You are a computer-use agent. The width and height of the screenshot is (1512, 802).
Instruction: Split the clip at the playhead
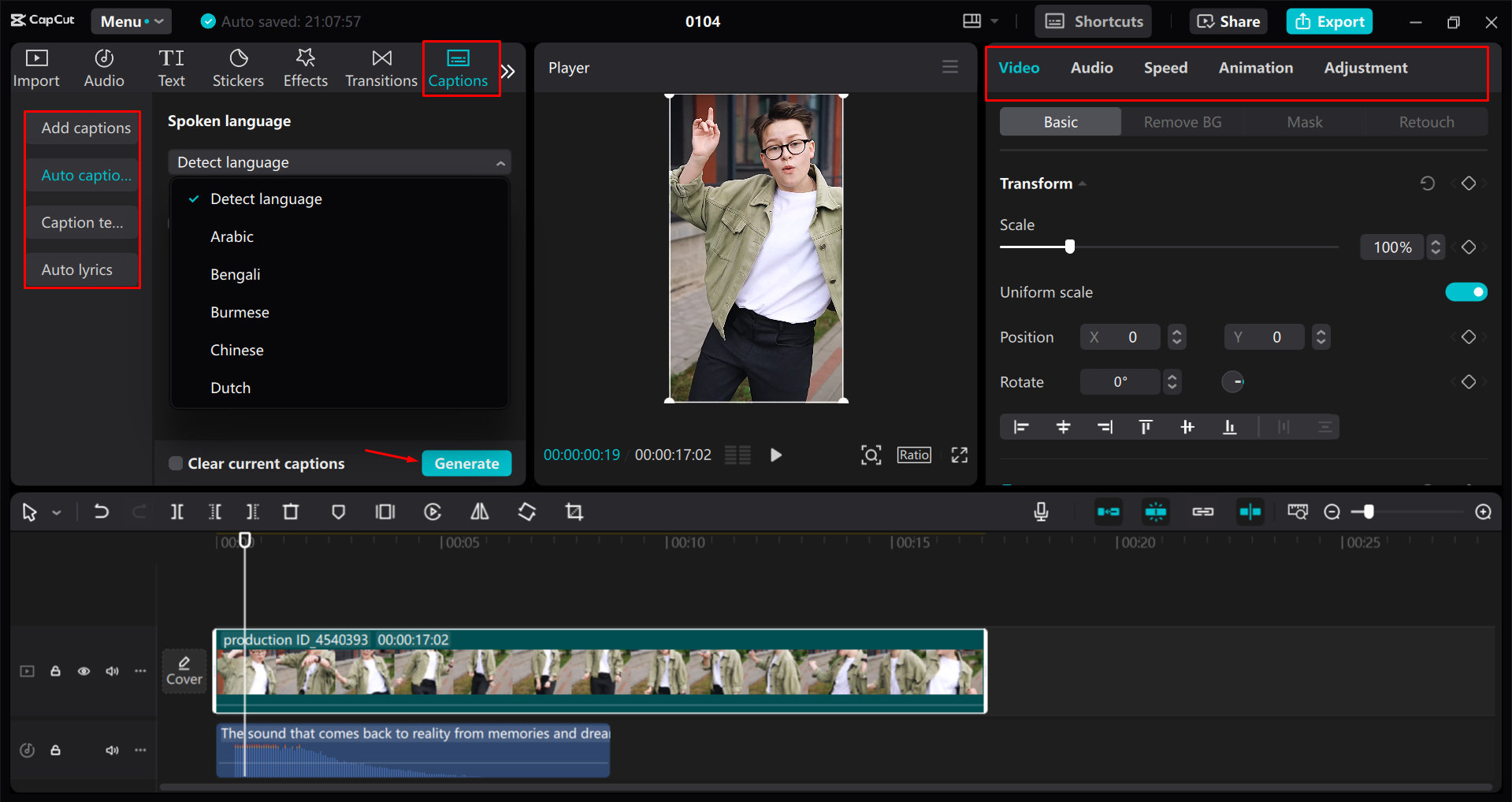pyautogui.click(x=176, y=511)
